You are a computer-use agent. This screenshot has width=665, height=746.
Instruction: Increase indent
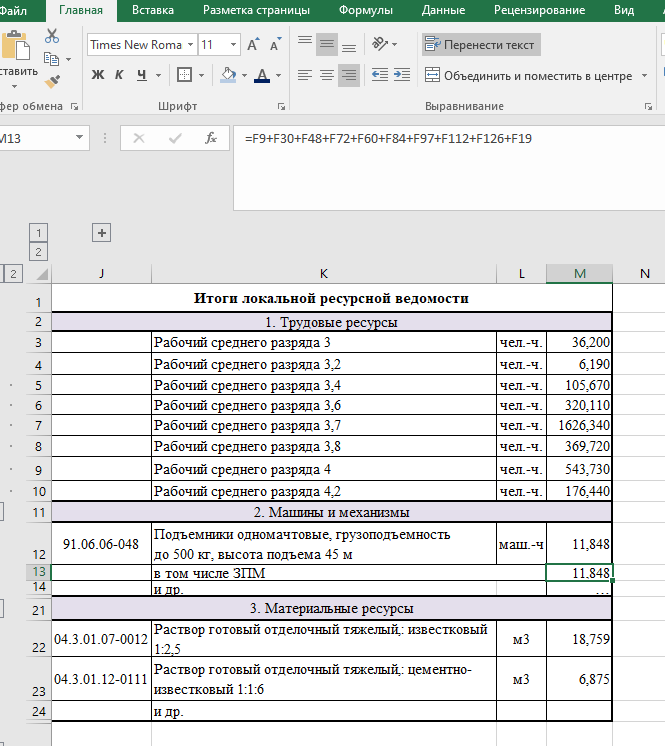pos(402,75)
